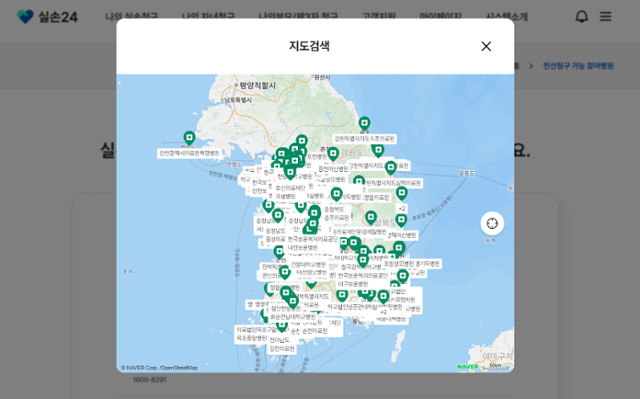The height and width of the screenshot is (399, 640).
Task: Click the NAVER logo on the map
Action: pos(468,366)
